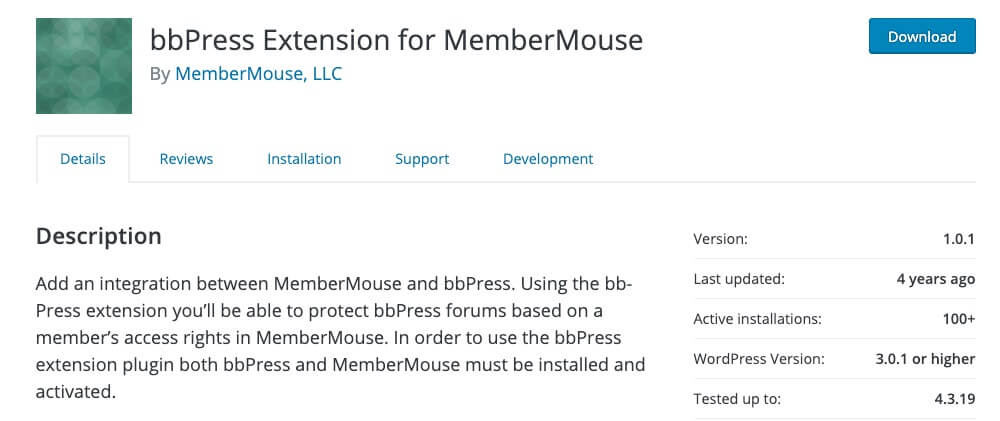Viewport: 1000px width, 421px height.
Task: Click the Last updated label
Action: tap(739, 279)
